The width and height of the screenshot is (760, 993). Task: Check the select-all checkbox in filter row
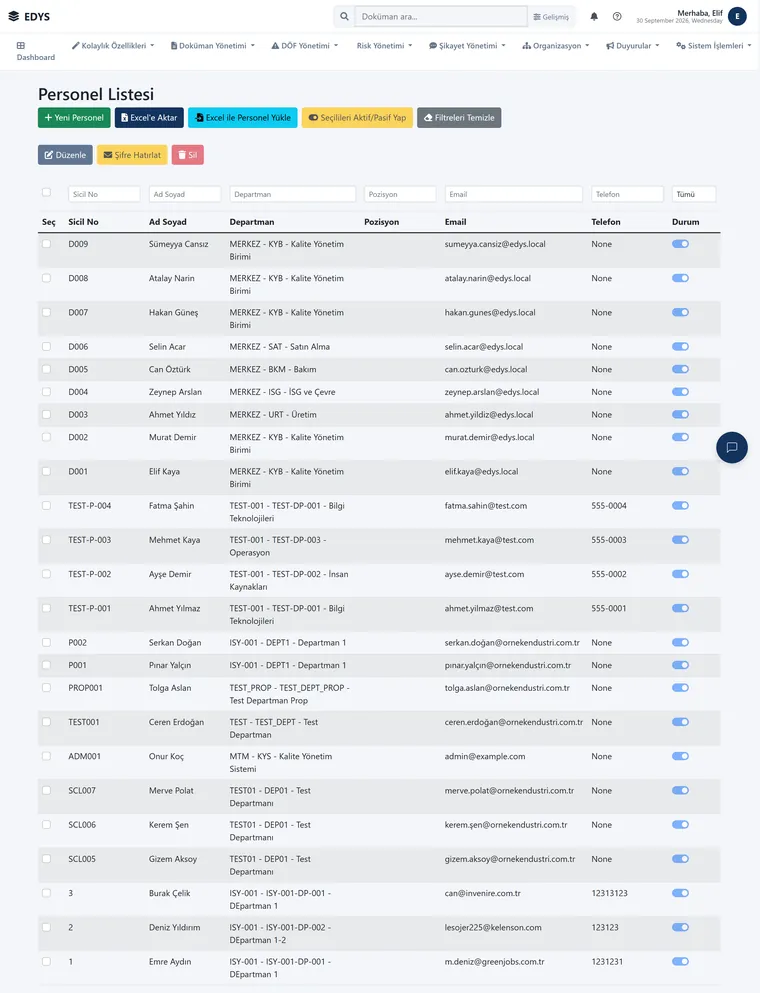(x=46, y=192)
